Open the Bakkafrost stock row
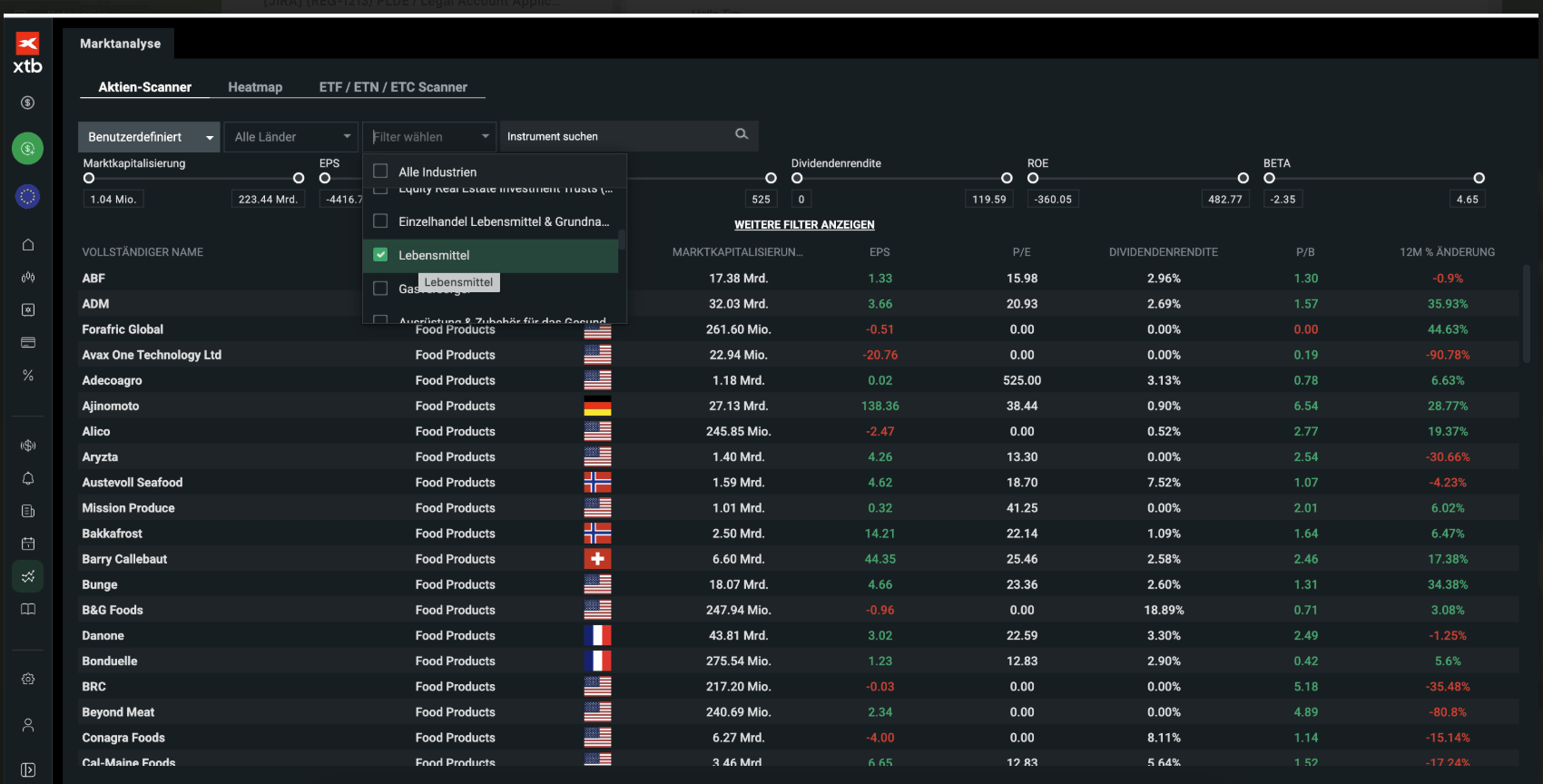 (800, 534)
